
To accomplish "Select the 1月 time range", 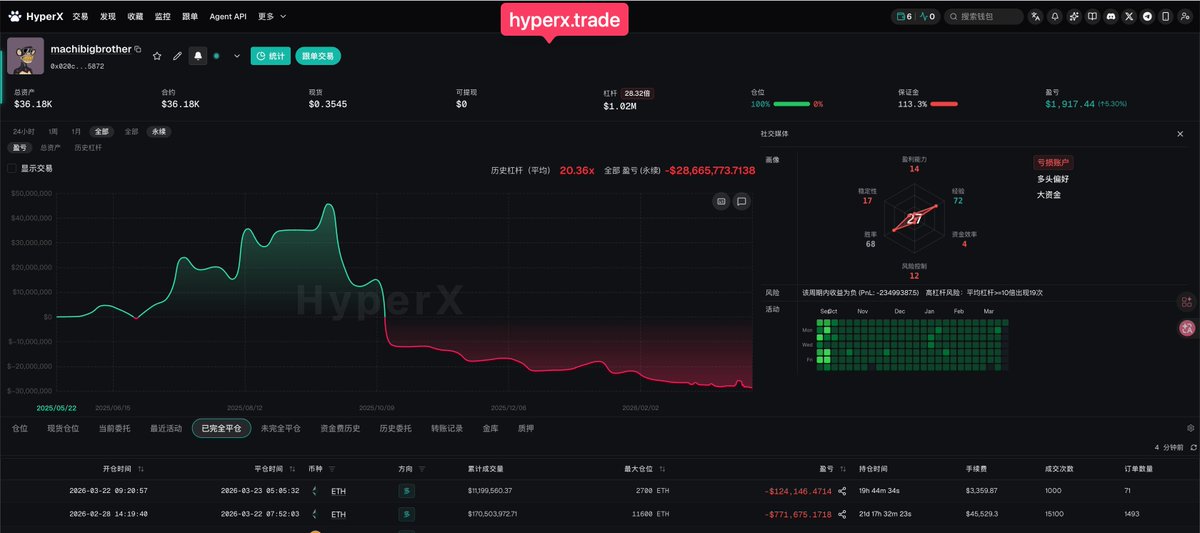I will [76, 131].
